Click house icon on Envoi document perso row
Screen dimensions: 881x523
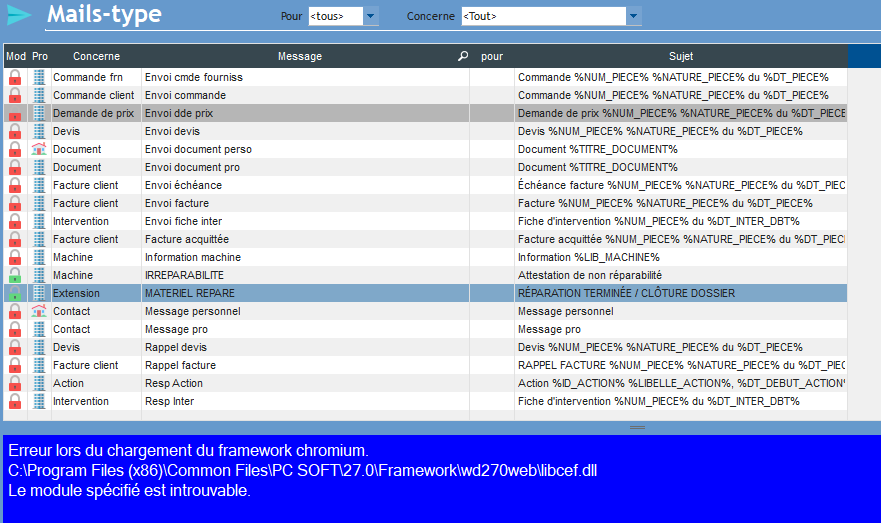point(39,150)
